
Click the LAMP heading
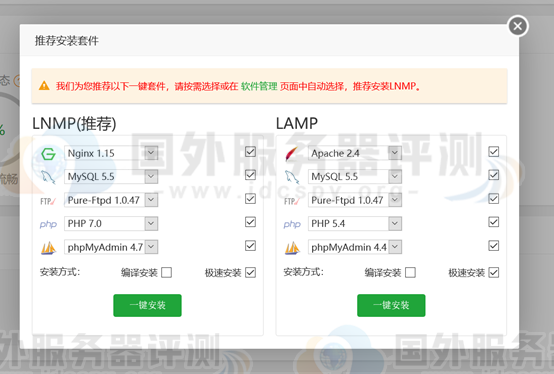click(x=297, y=124)
